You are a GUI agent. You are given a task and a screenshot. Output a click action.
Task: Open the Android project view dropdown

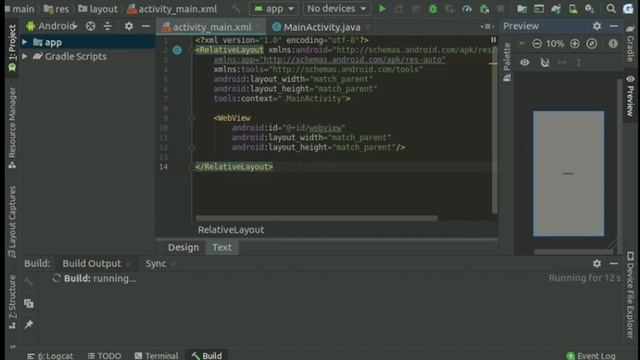pyautogui.click(x=51, y=26)
